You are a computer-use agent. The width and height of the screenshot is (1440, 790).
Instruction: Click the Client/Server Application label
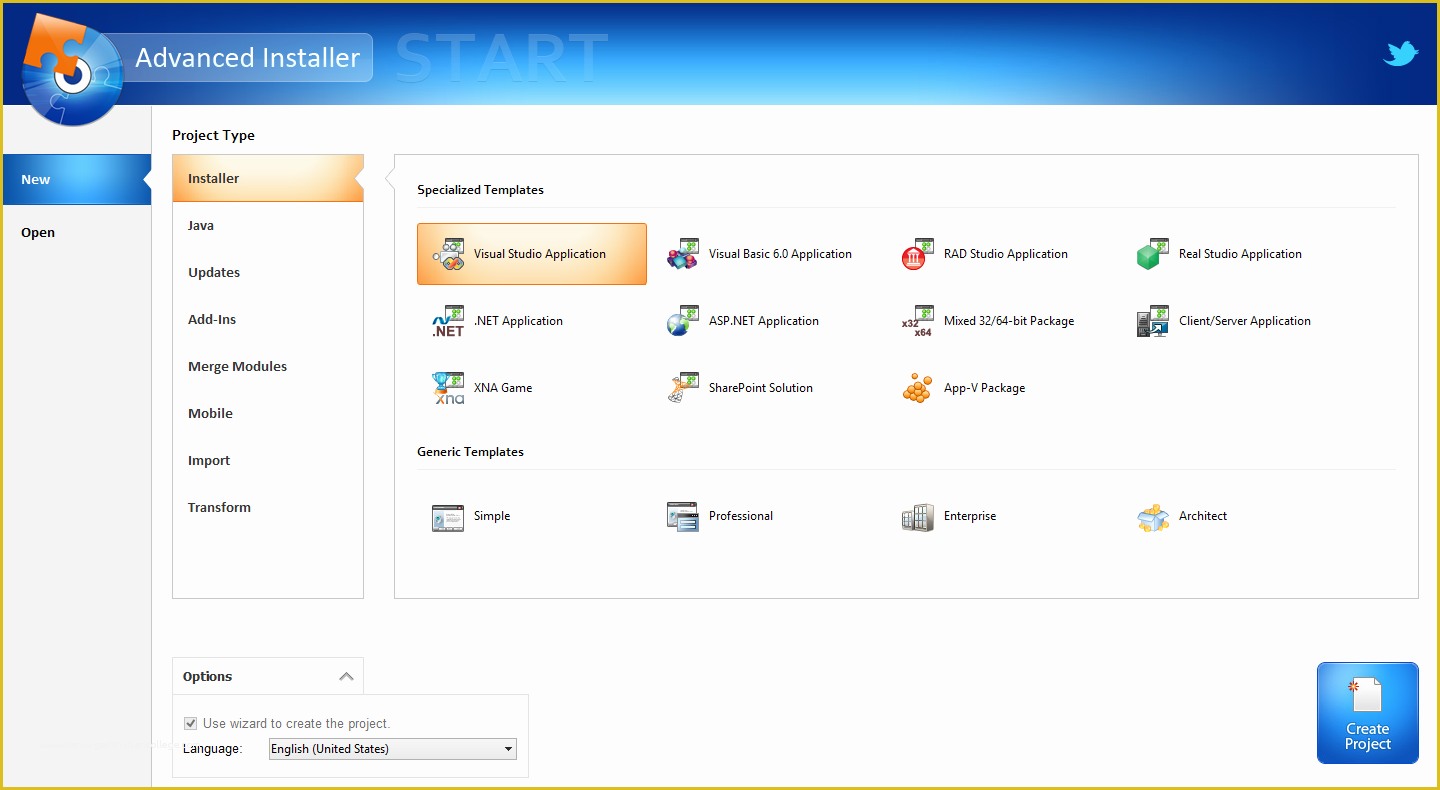pos(1244,321)
